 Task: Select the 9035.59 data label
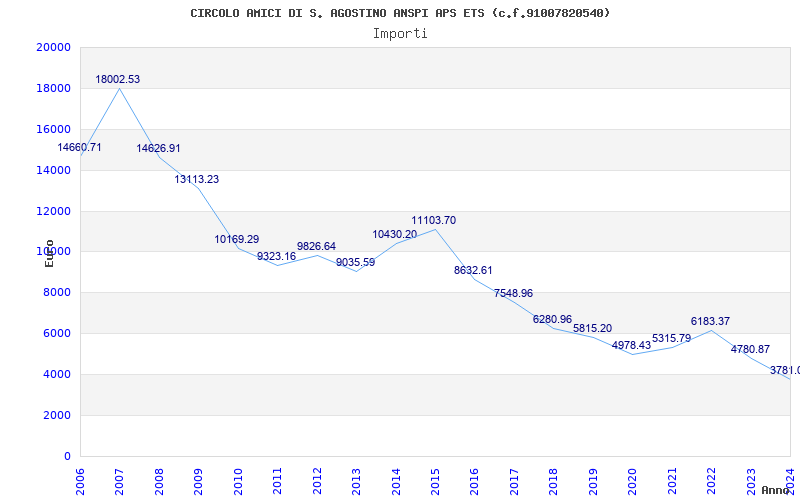355,263
